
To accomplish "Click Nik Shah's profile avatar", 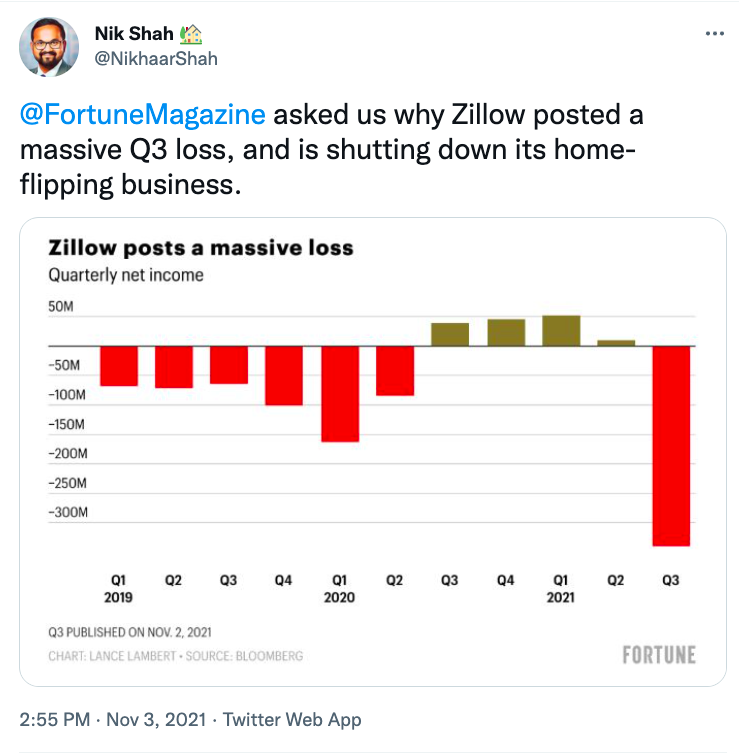I will 51,46.
